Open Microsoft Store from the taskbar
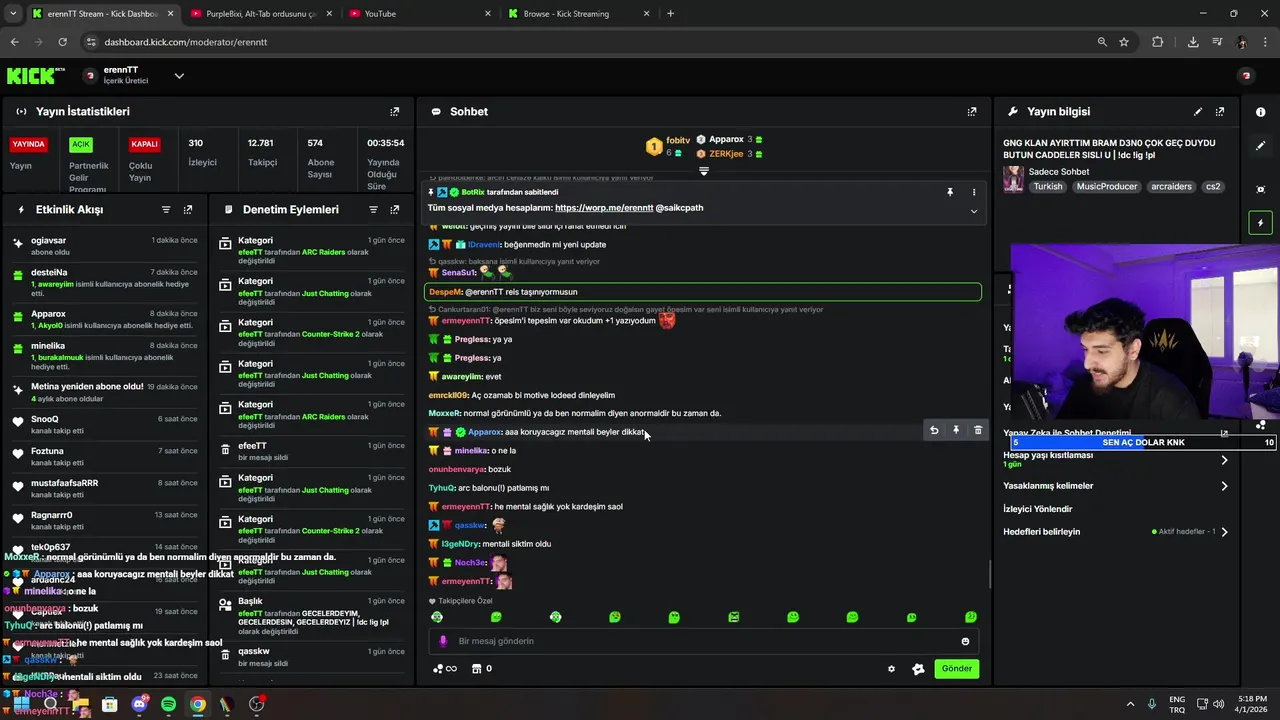This screenshot has width=1280, height=720. click(x=109, y=704)
